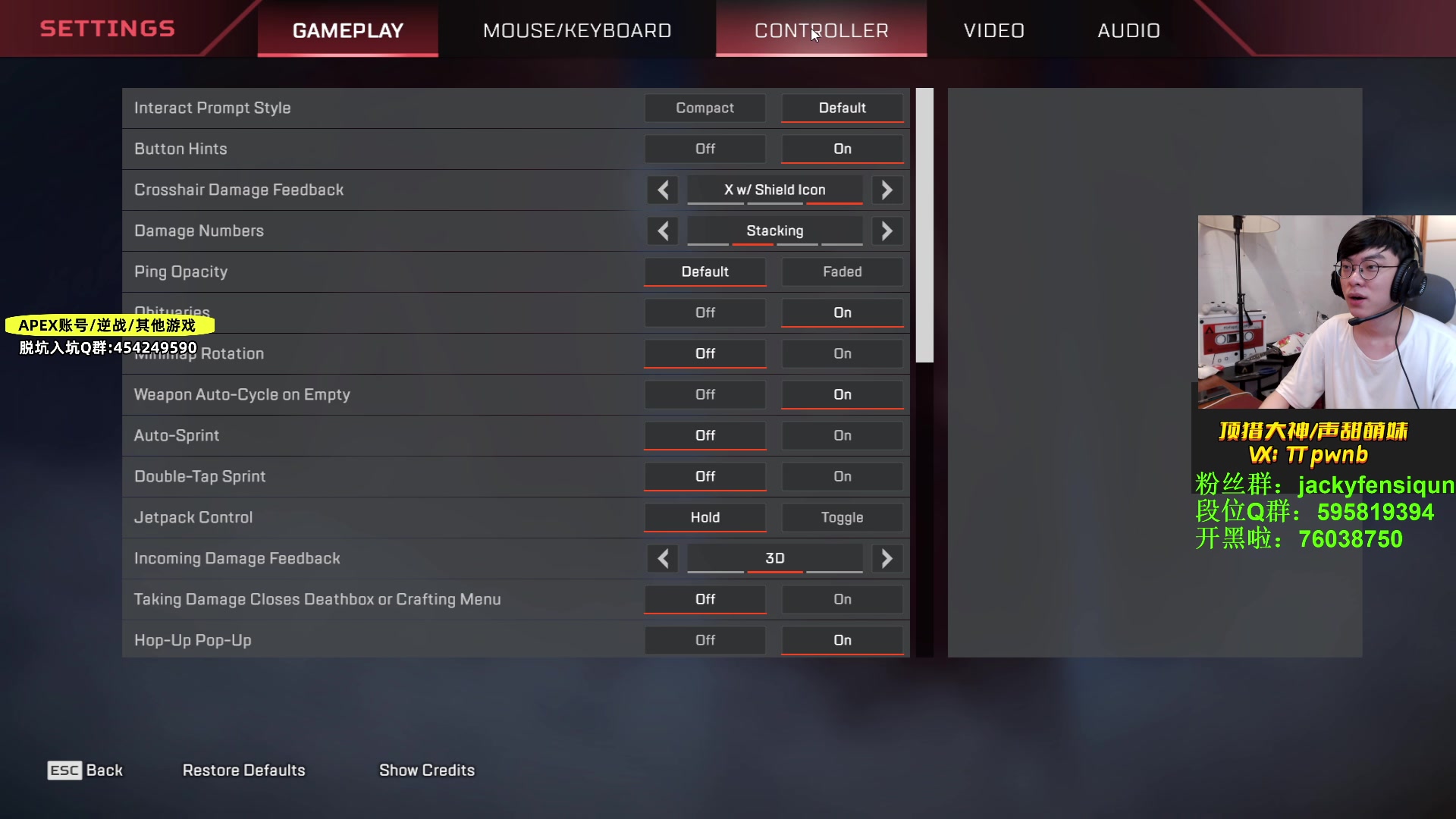Click right arrow for Incoming Damage Feedback

(x=886, y=558)
